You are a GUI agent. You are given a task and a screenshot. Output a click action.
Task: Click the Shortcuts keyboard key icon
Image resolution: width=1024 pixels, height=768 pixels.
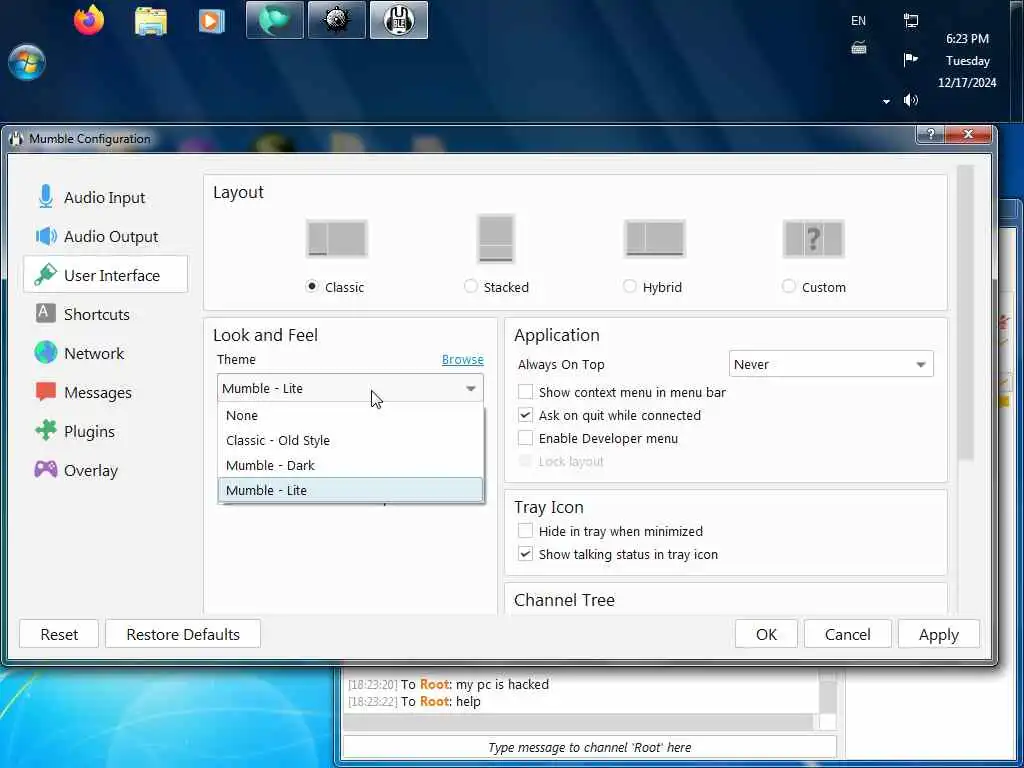pyautogui.click(x=44, y=313)
